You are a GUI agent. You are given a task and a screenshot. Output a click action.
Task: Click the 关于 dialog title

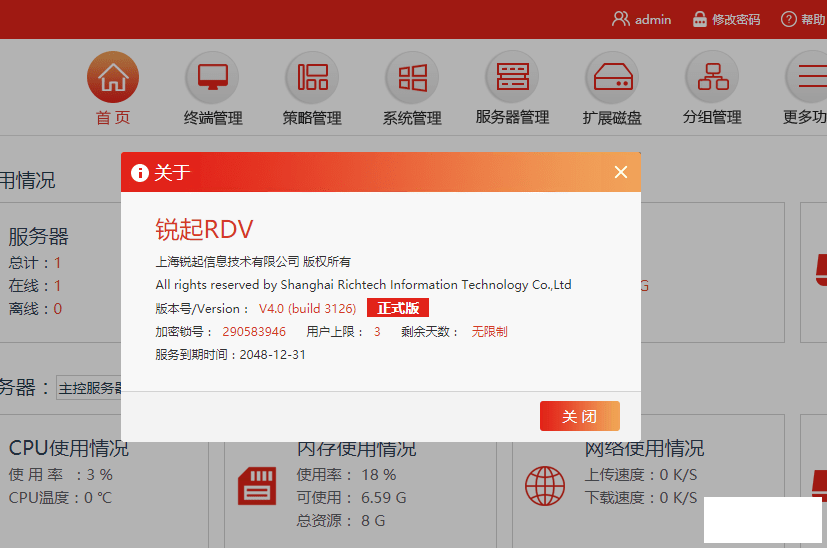click(x=172, y=172)
